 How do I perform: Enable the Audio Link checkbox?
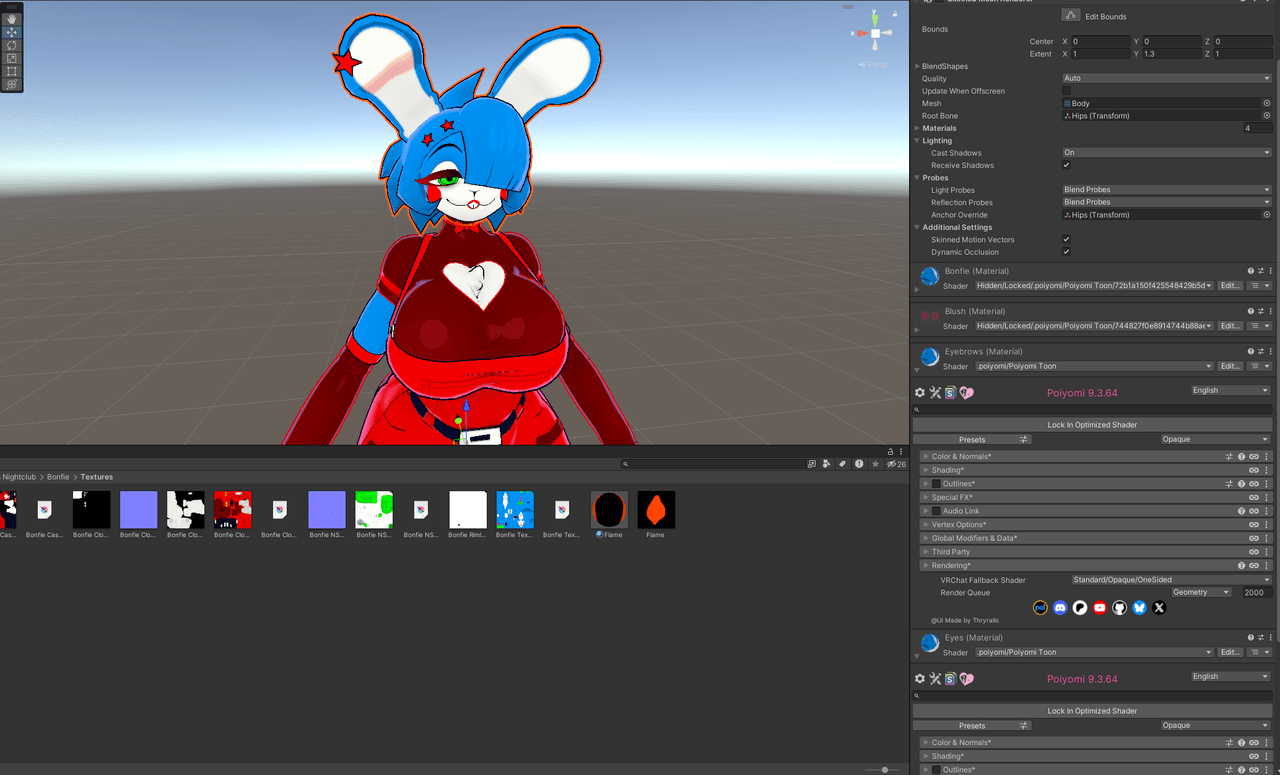point(937,511)
